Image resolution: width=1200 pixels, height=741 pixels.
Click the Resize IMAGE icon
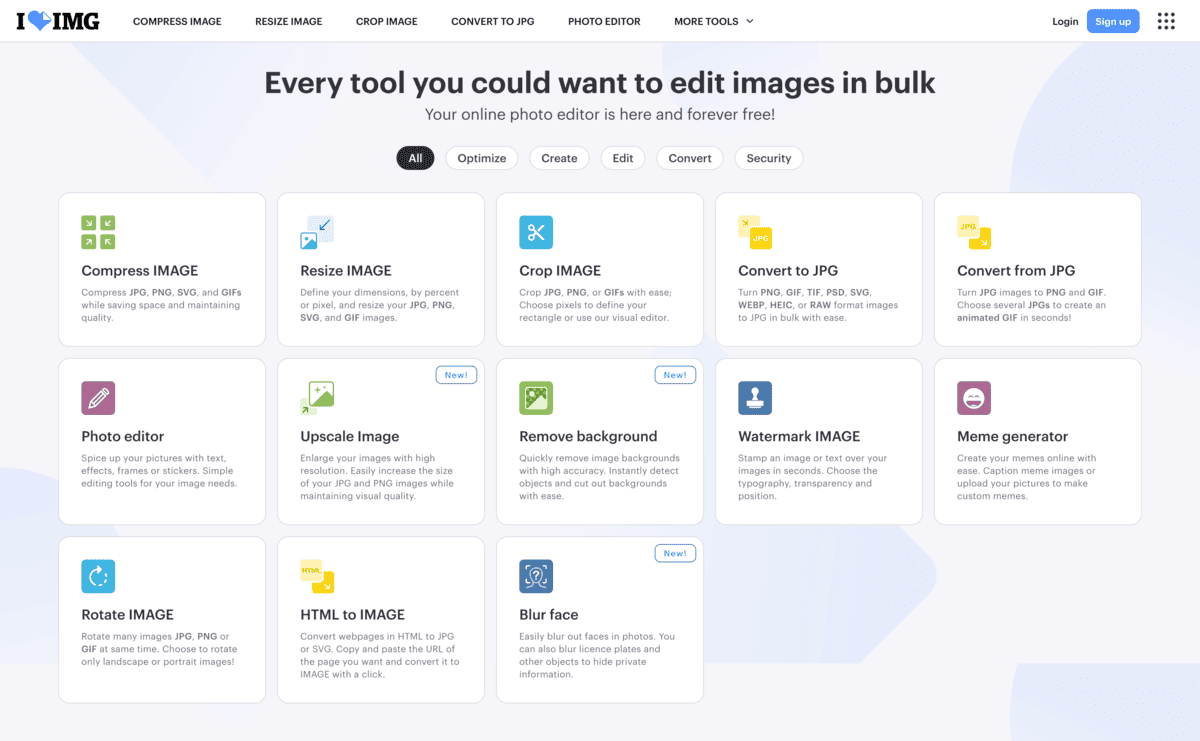(317, 232)
